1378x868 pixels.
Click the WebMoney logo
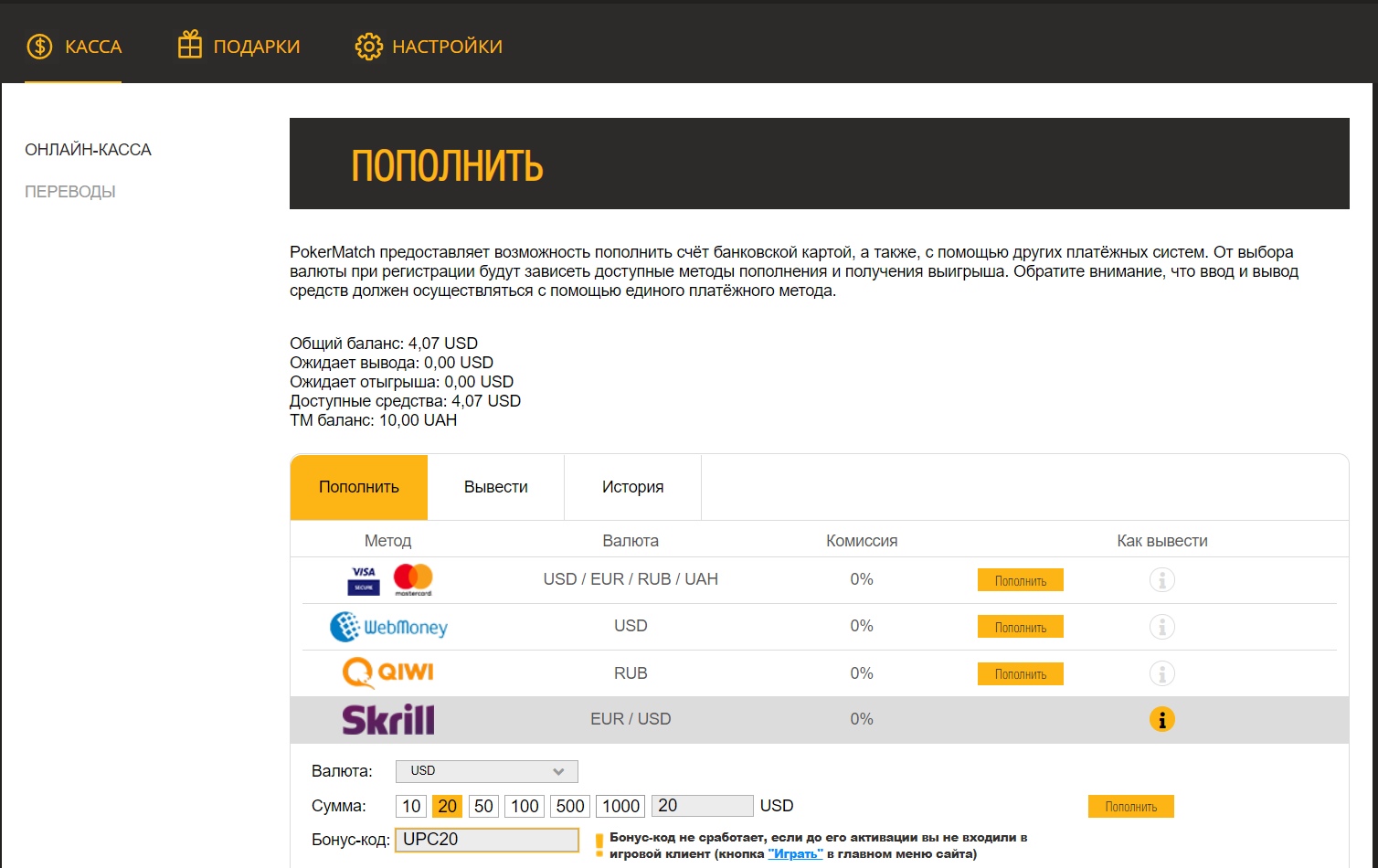tap(388, 627)
